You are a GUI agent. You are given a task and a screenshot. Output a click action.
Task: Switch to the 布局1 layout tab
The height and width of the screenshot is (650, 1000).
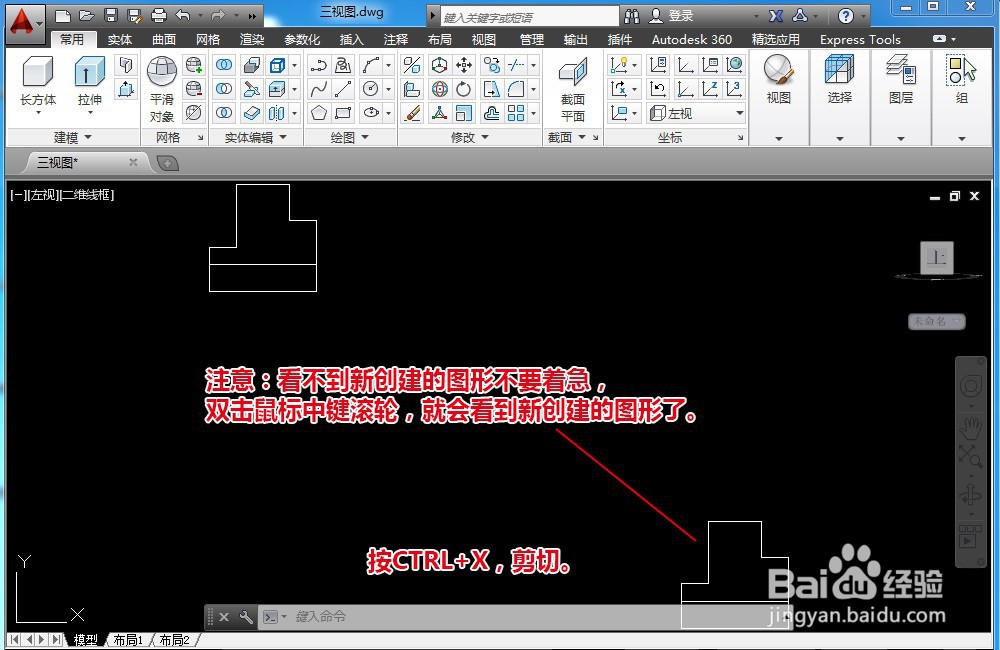click(128, 640)
